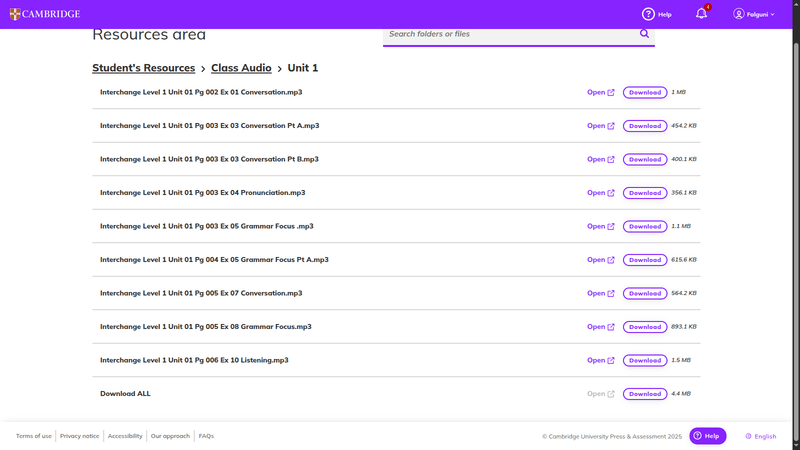Go to Class Audio breadcrumb
Image resolution: width=800 pixels, height=450 pixels.
[241, 68]
